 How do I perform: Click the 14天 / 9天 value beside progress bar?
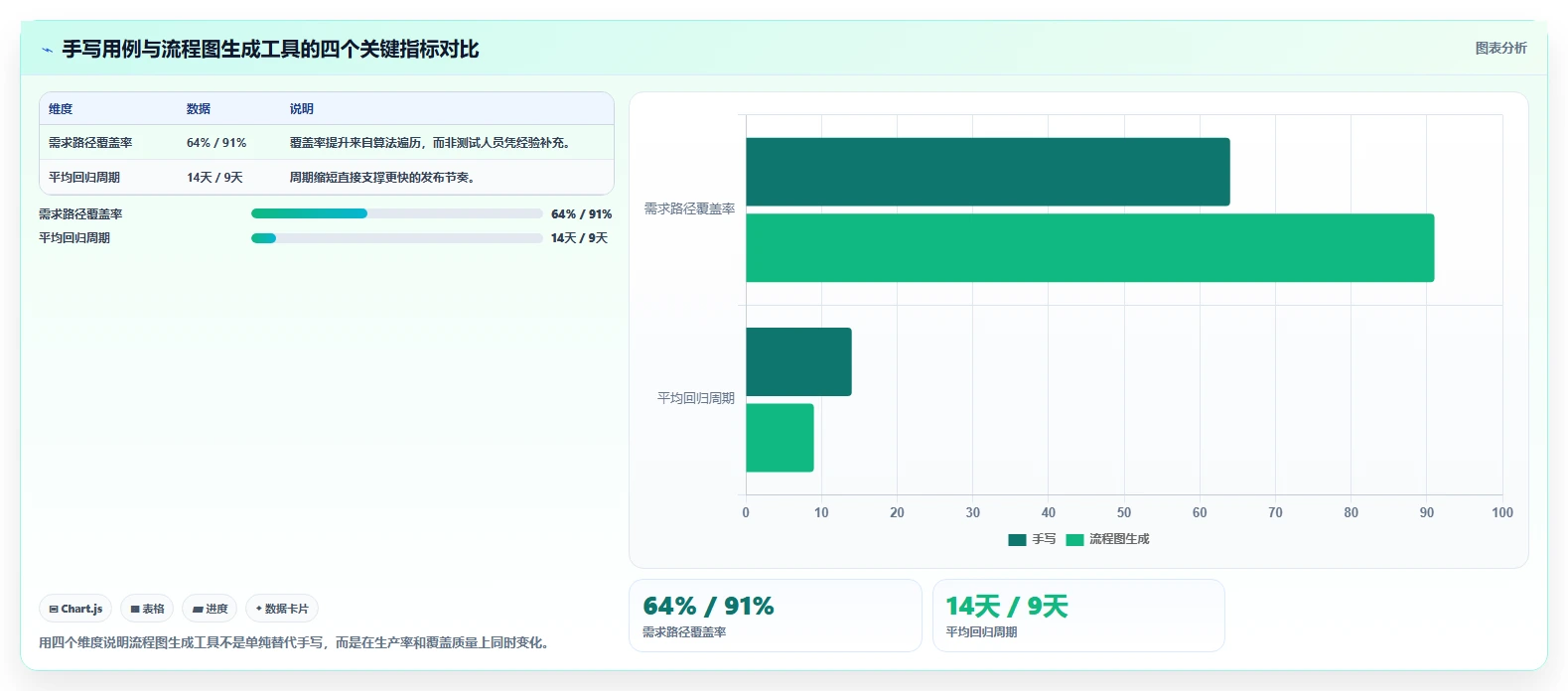pos(579,237)
